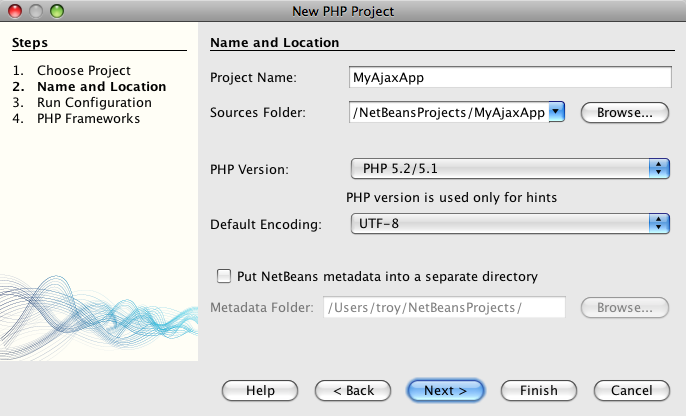The width and height of the screenshot is (686, 416).
Task: Click the Metadata Folder path field
Action: click(x=444, y=307)
